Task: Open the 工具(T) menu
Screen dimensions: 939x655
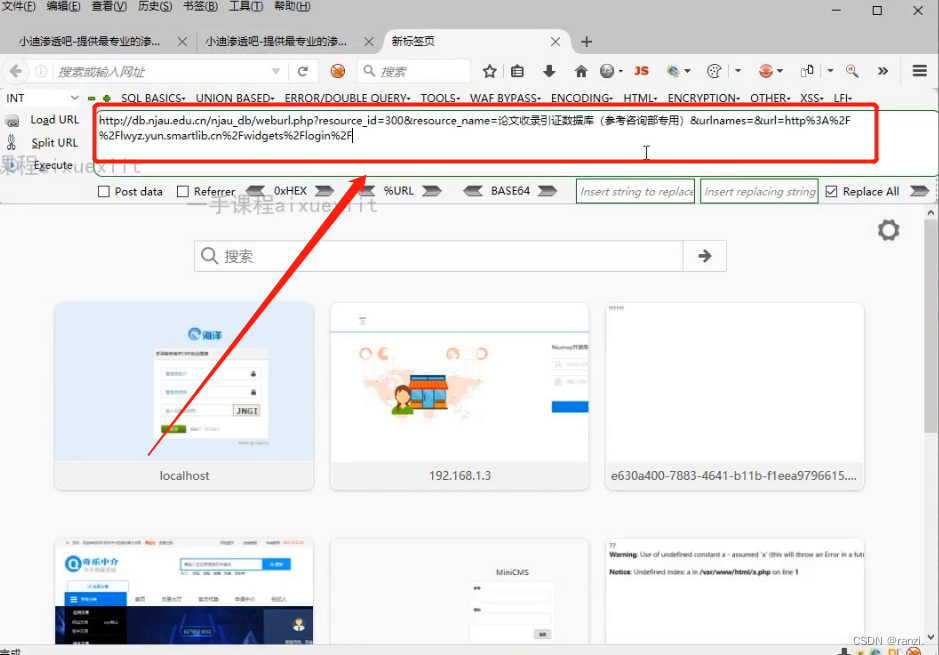Action: (246, 6)
